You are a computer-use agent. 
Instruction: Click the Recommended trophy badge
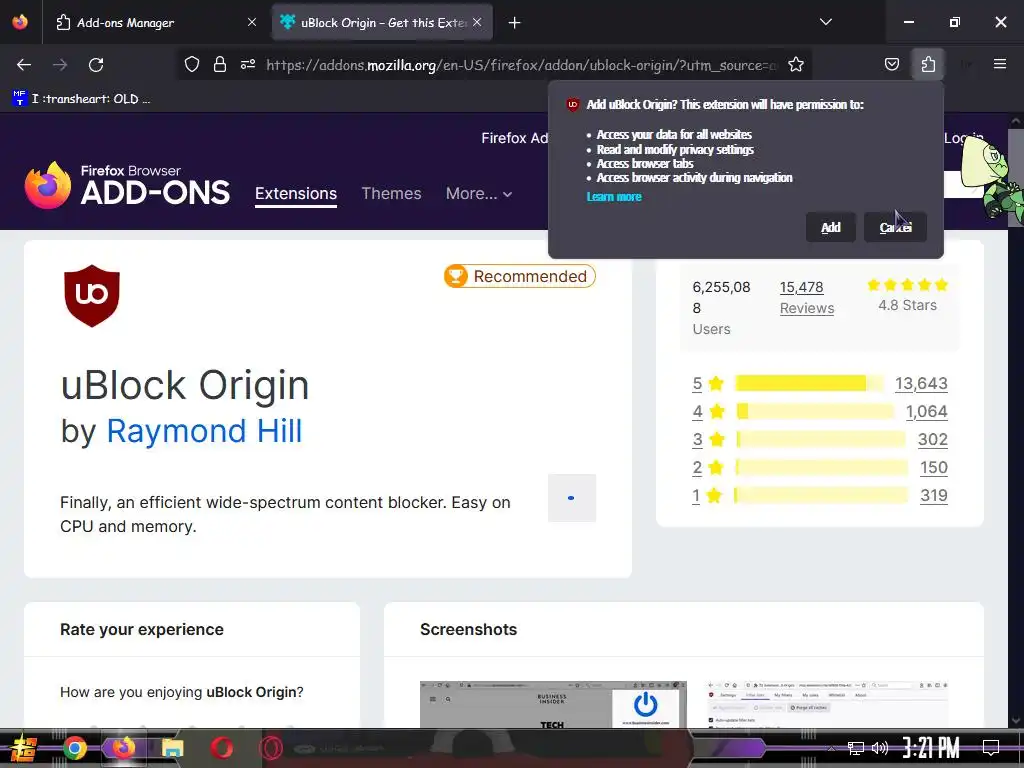point(520,276)
